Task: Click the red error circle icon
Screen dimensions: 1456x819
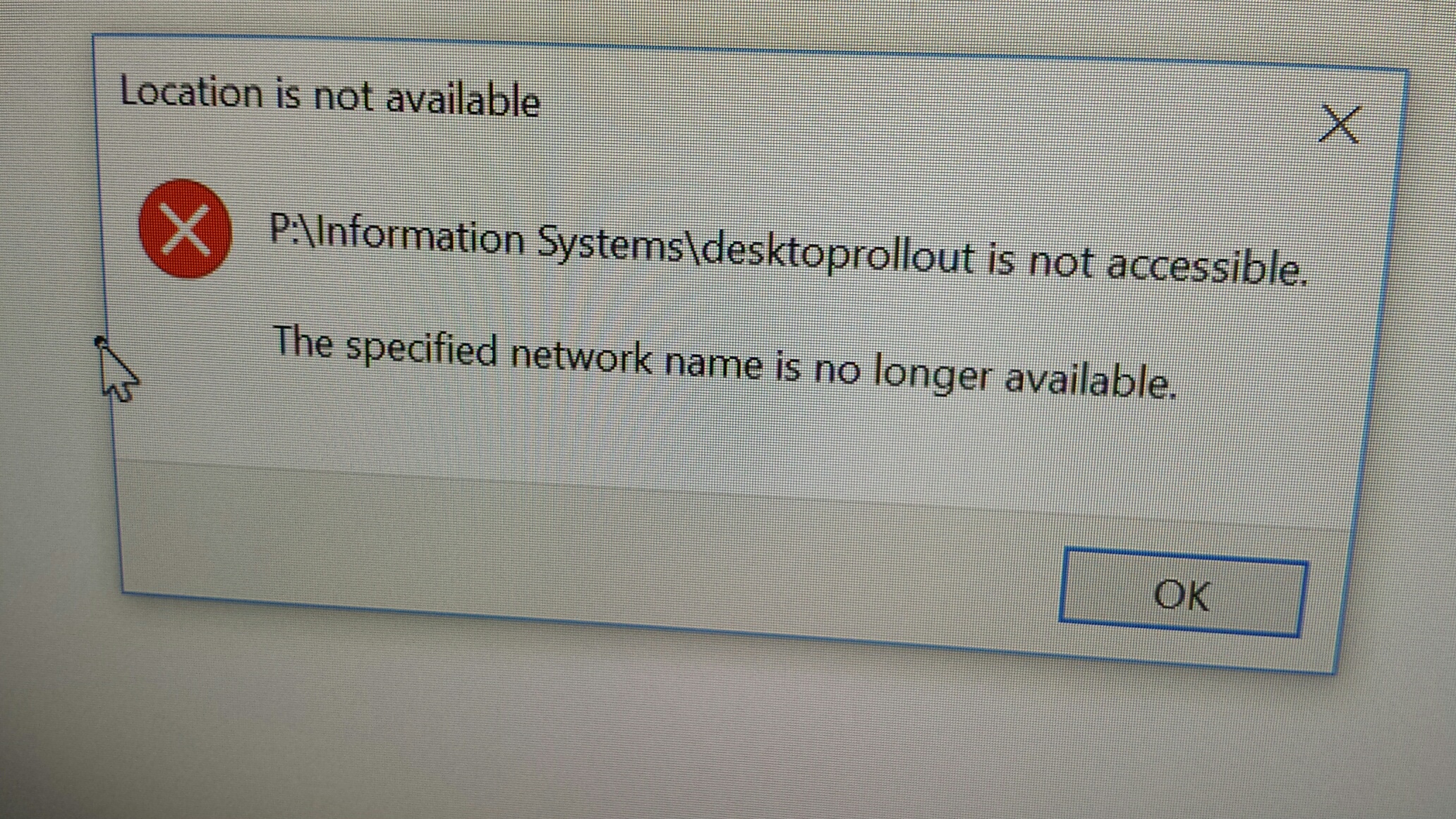Action: coord(186,229)
